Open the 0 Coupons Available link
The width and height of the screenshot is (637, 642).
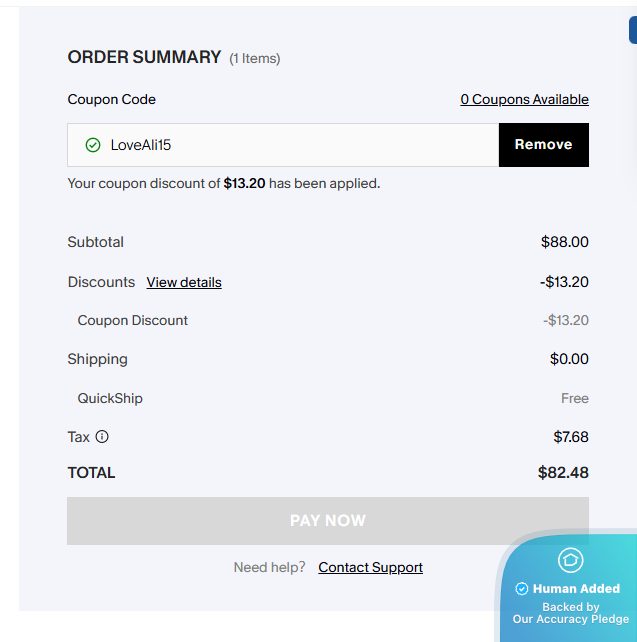pos(524,100)
